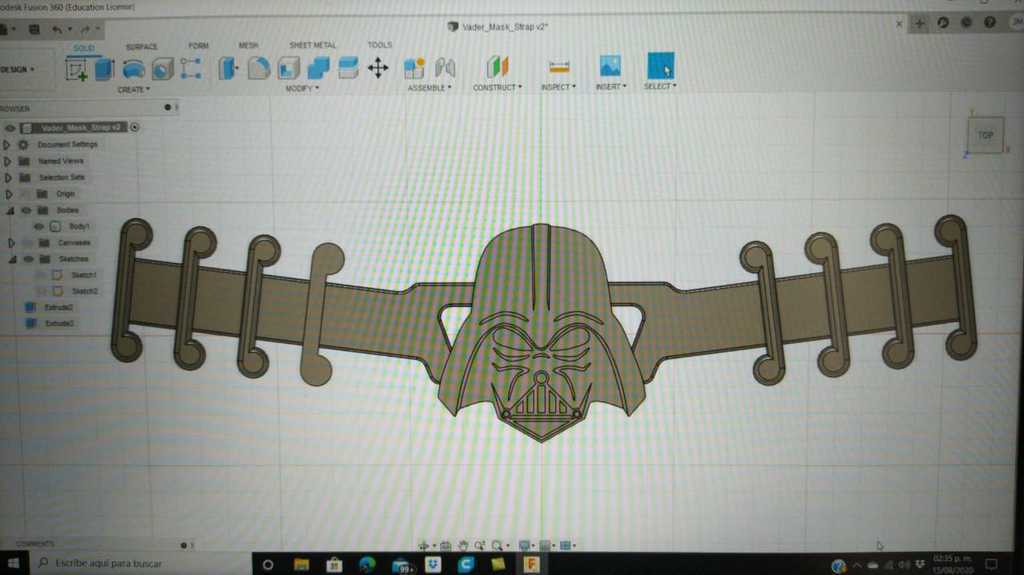
Task: Click the Select tool icon
Action: click(660, 66)
